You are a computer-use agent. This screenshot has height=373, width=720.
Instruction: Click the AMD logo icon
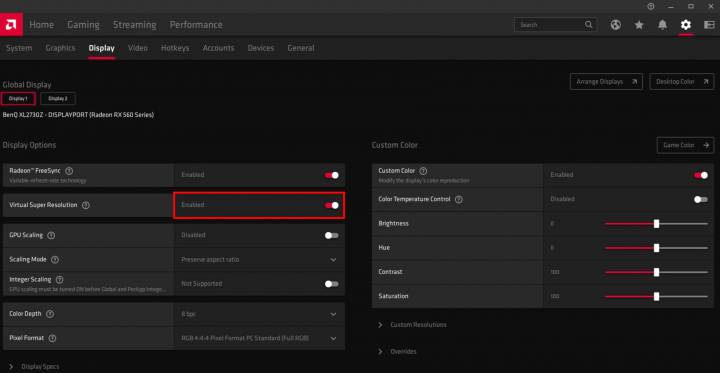[x=11, y=24]
